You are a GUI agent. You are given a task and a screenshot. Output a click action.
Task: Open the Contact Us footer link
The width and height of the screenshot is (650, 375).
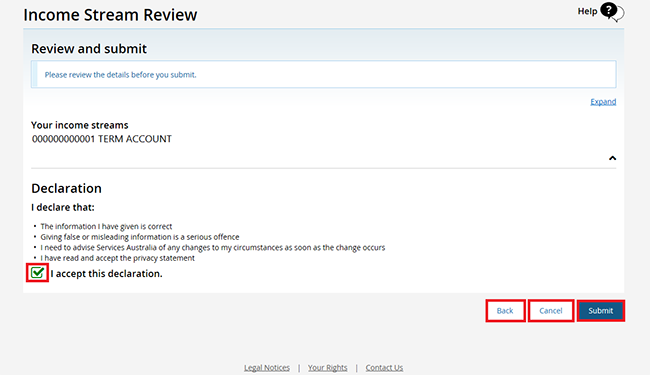[x=384, y=368]
